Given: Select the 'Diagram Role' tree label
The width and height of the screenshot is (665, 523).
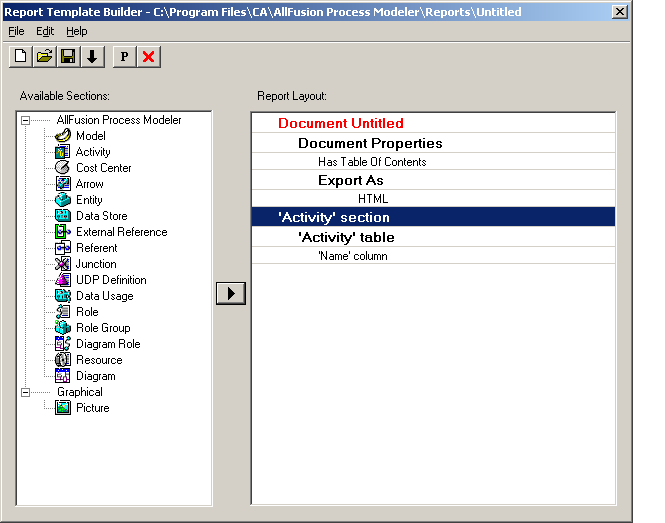Looking at the screenshot, I should (x=108, y=344).
